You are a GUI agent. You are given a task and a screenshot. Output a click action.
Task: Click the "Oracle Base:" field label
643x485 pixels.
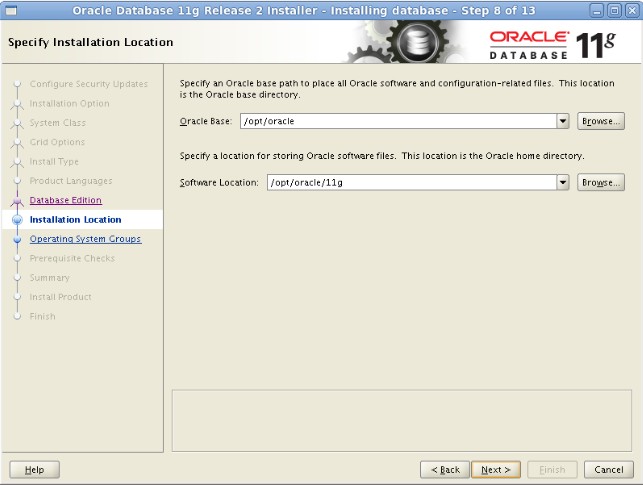pyautogui.click(x=206, y=121)
